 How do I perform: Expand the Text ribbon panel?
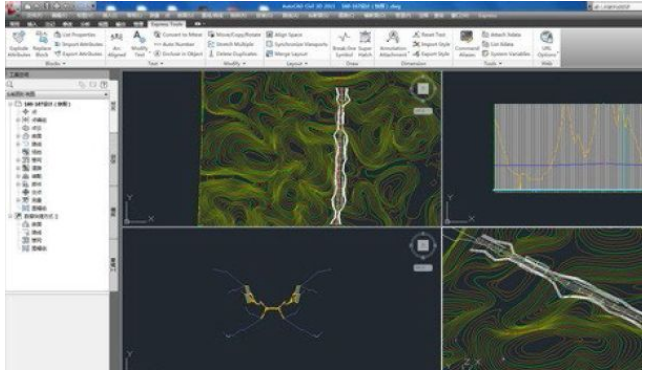tap(156, 64)
